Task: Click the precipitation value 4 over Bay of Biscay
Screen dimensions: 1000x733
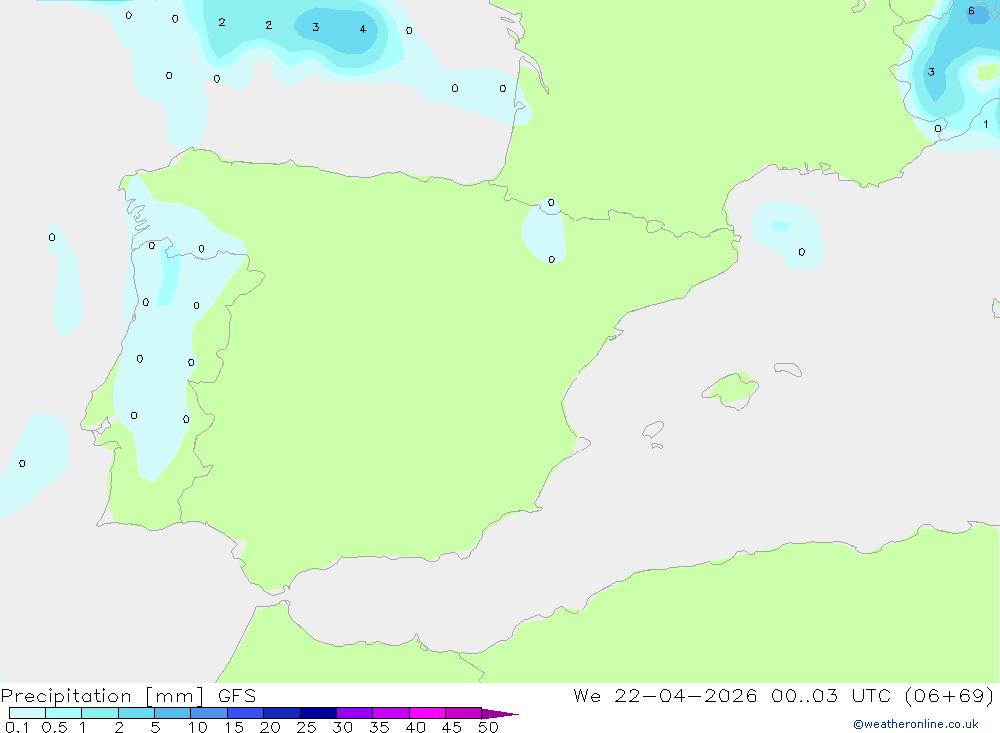Action: pos(363,29)
